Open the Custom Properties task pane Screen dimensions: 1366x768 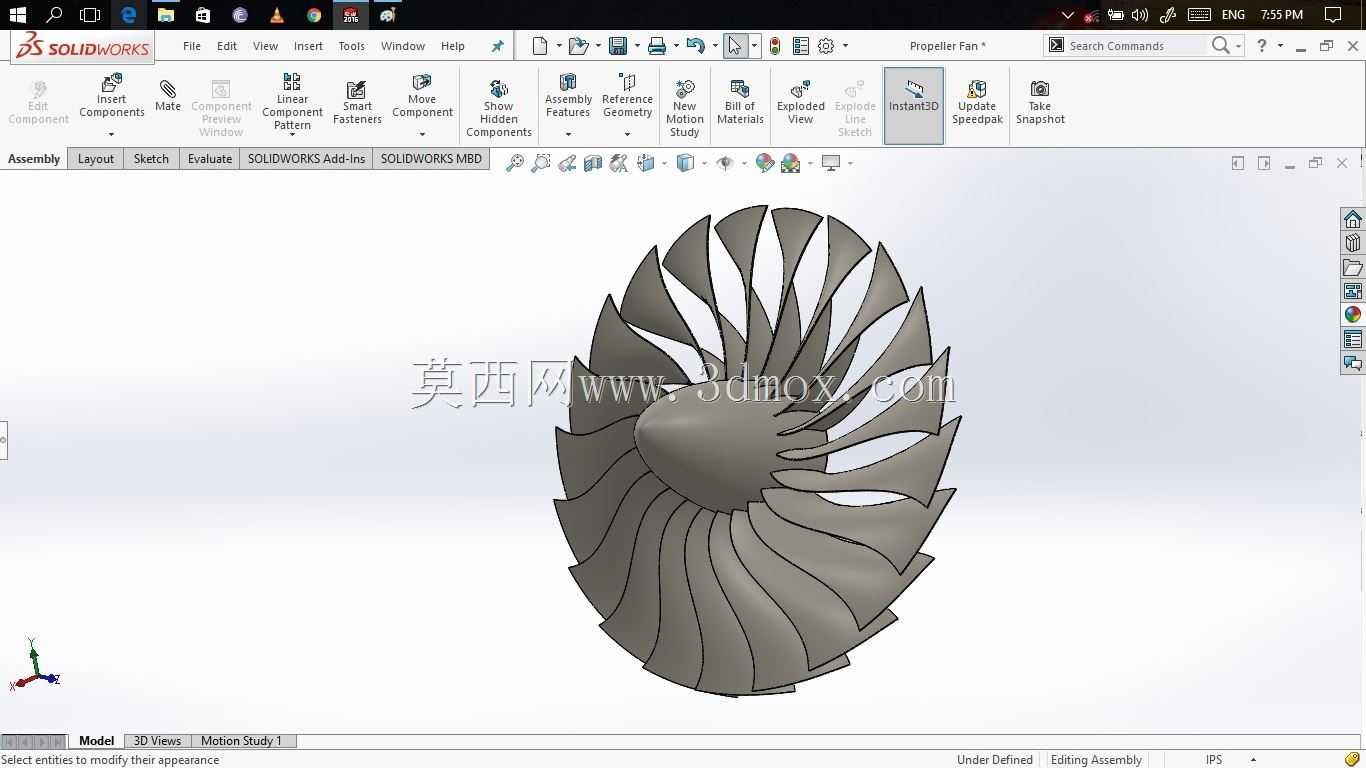tap(1353, 339)
